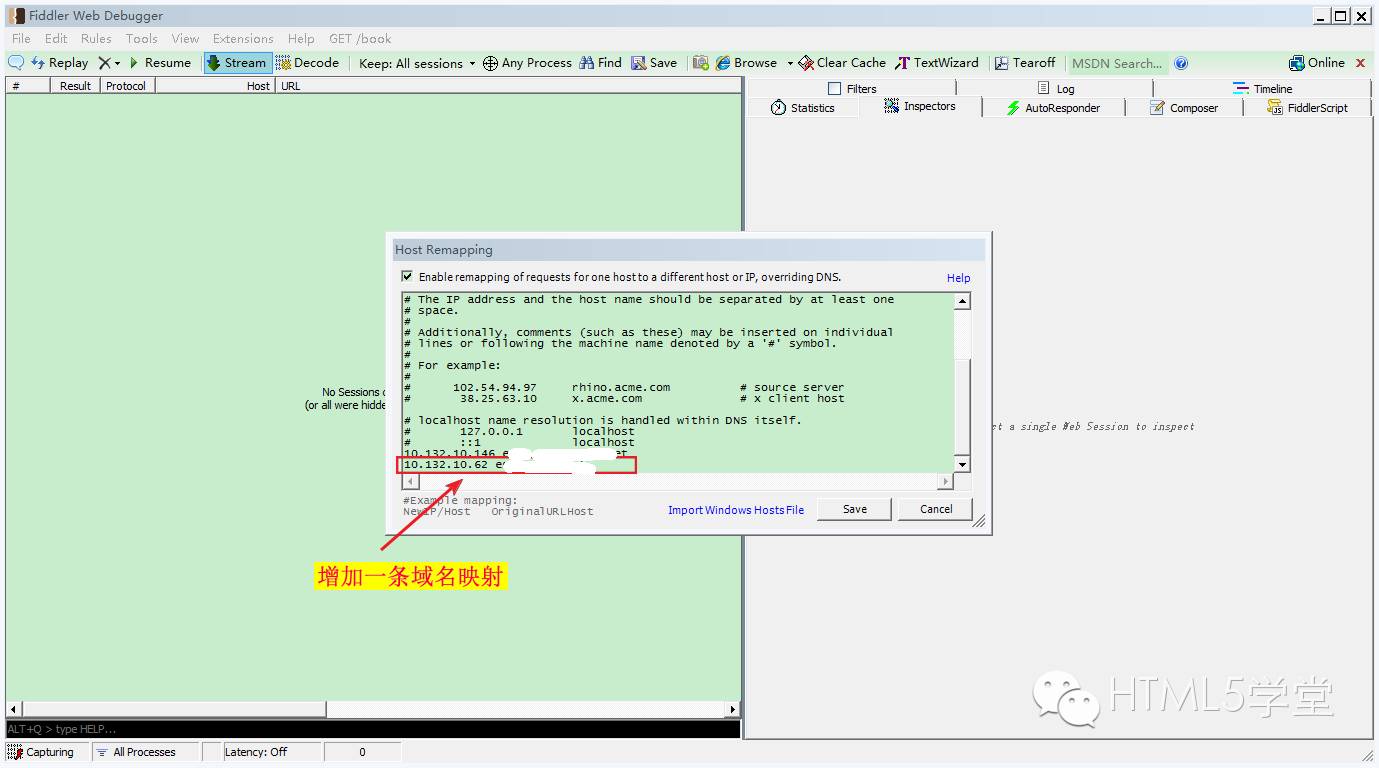This screenshot has width=1379, height=768.
Task: Take a screenshot with the camera icon
Action: [x=700, y=62]
